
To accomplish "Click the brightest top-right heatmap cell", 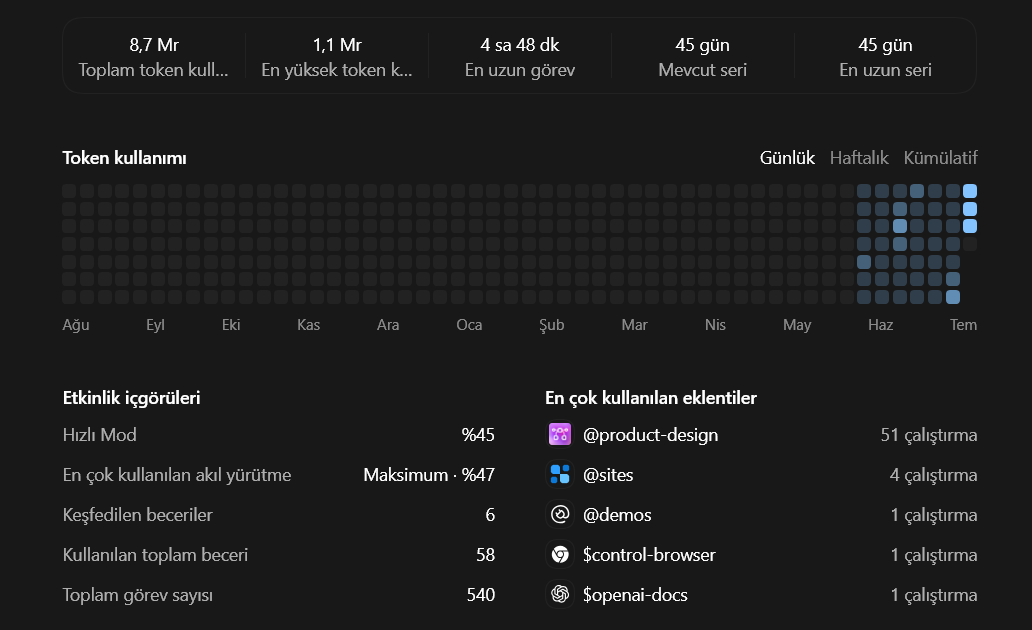I will click(x=970, y=192).
